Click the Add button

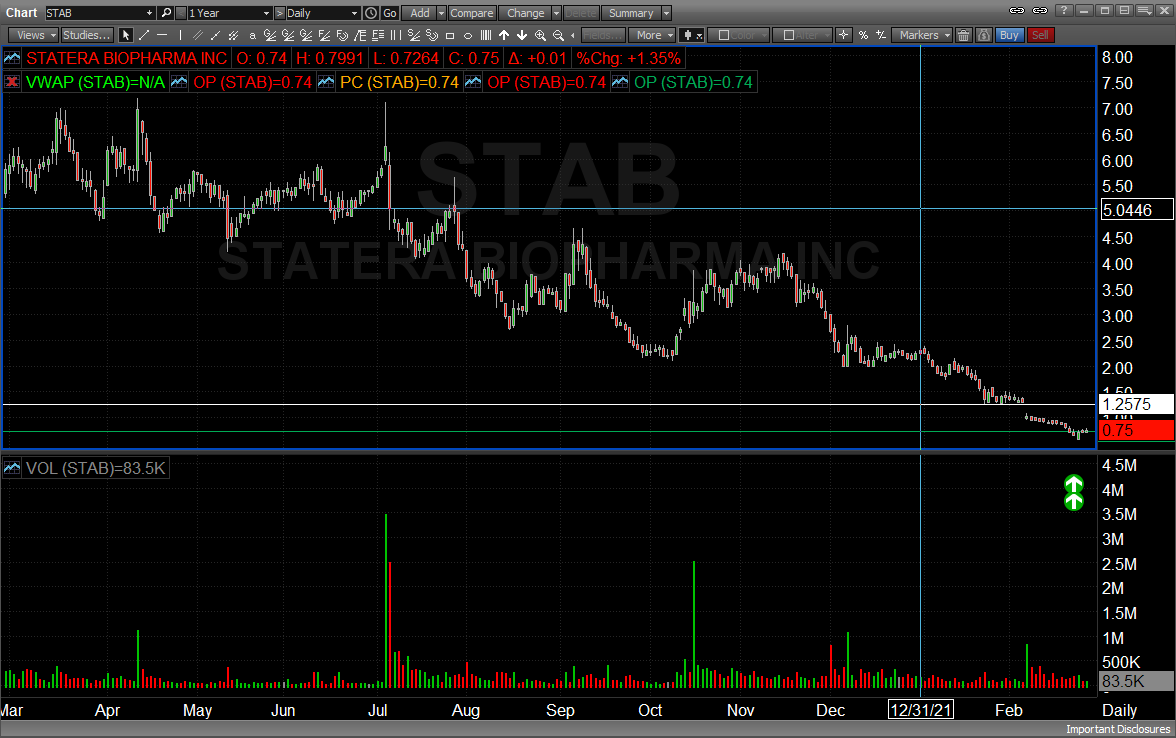tap(420, 13)
